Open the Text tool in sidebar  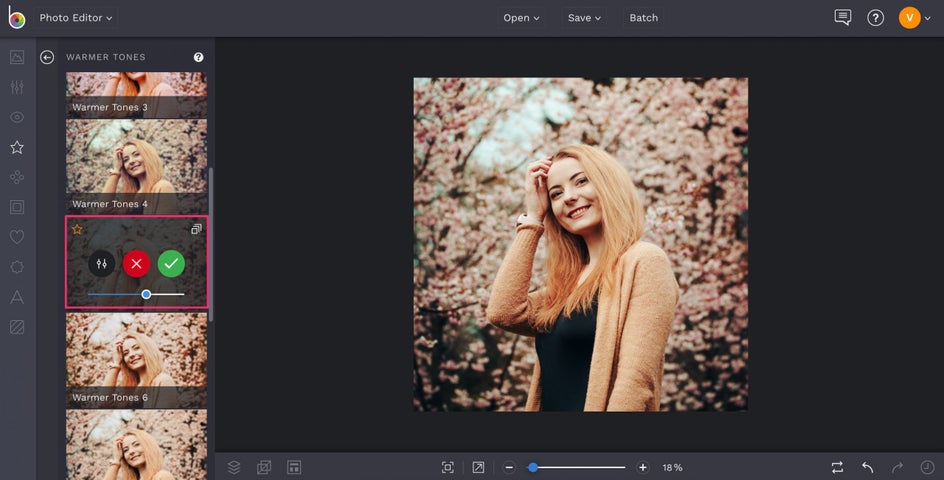[17, 297]
